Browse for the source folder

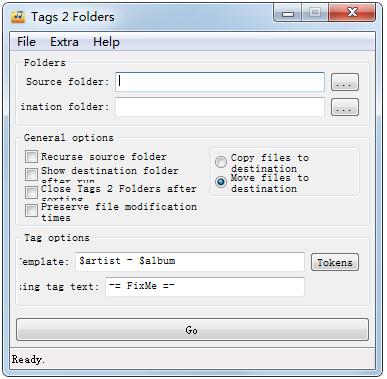coord(345,82)
